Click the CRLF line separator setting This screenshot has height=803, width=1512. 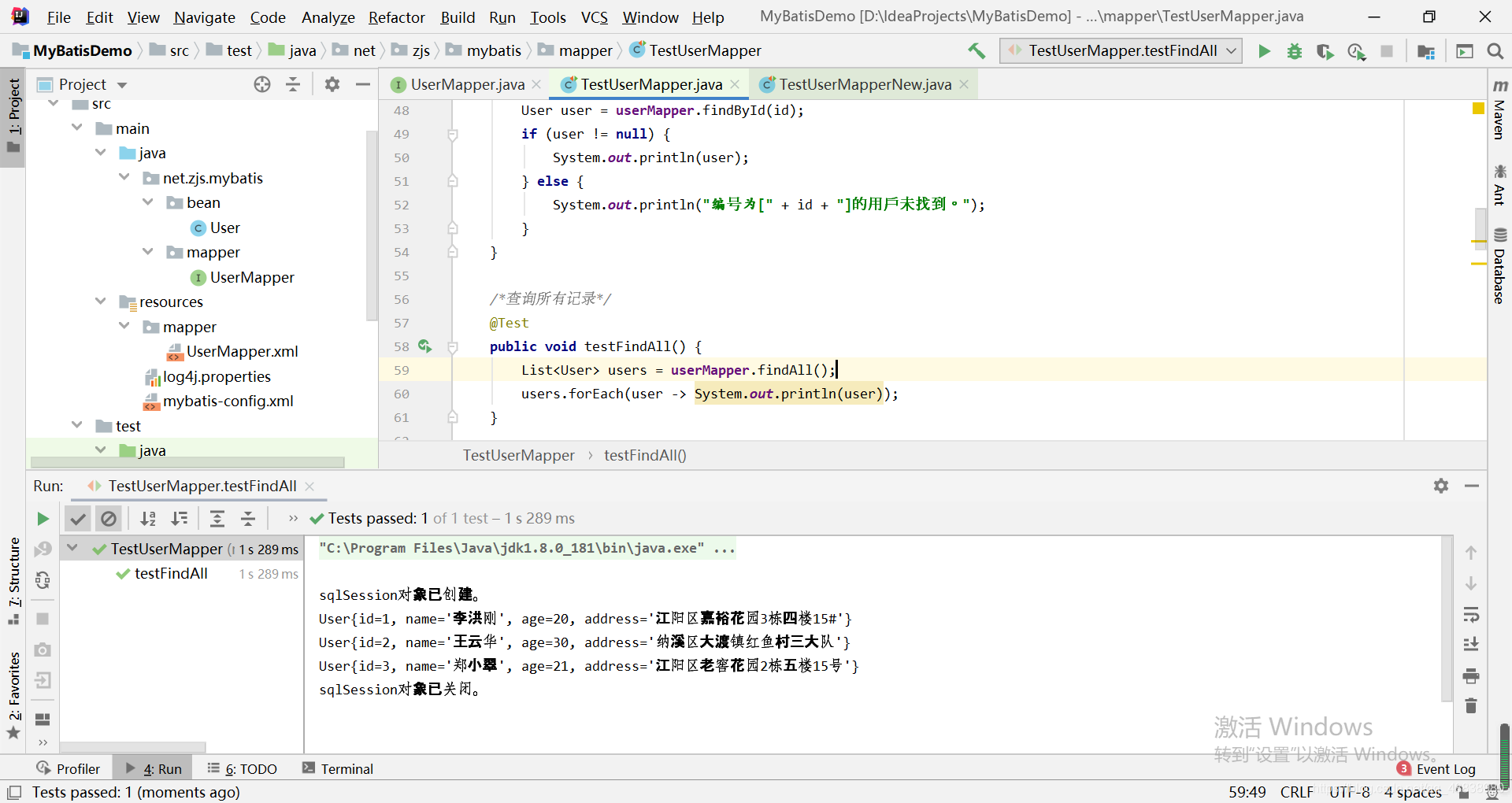1296,792
